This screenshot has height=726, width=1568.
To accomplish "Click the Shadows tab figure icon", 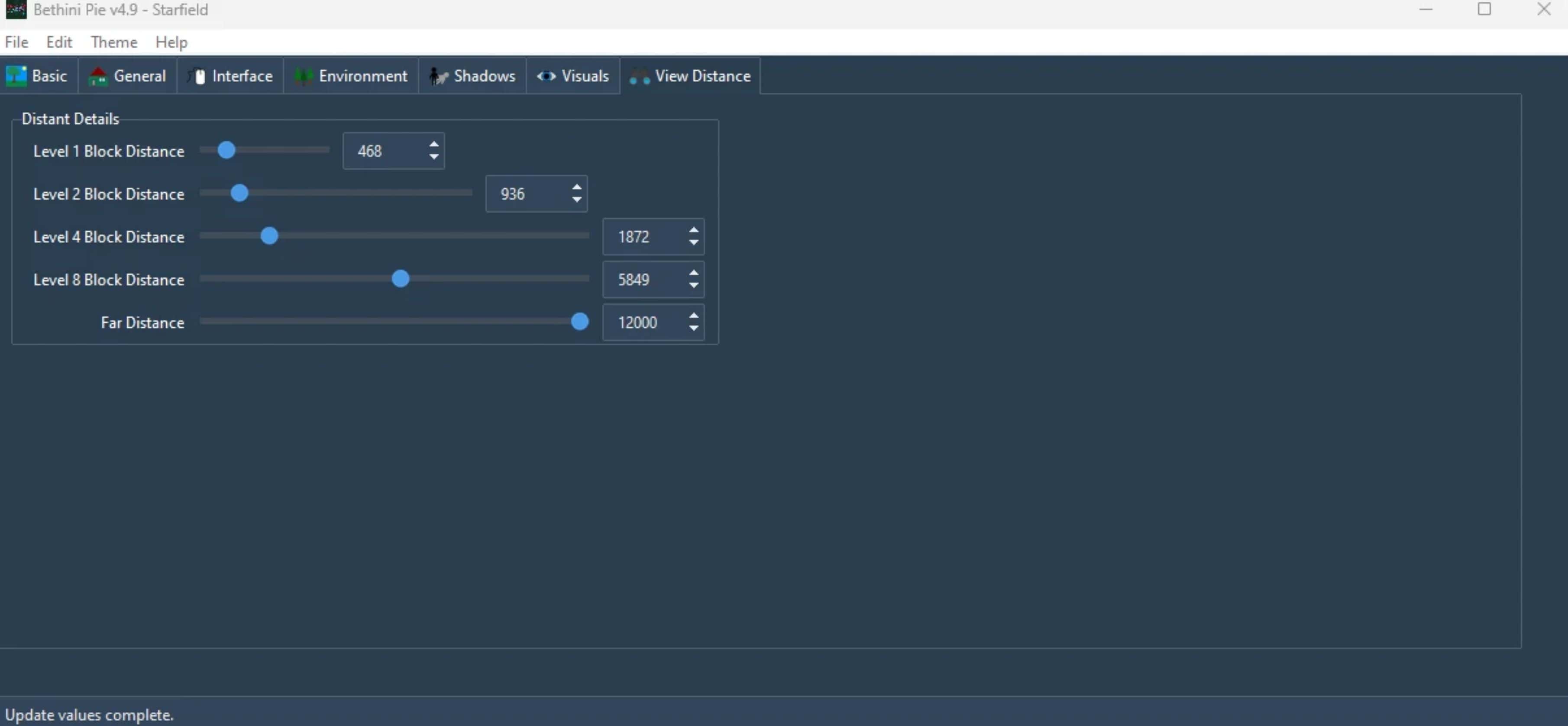I will [x=438, y=76].
